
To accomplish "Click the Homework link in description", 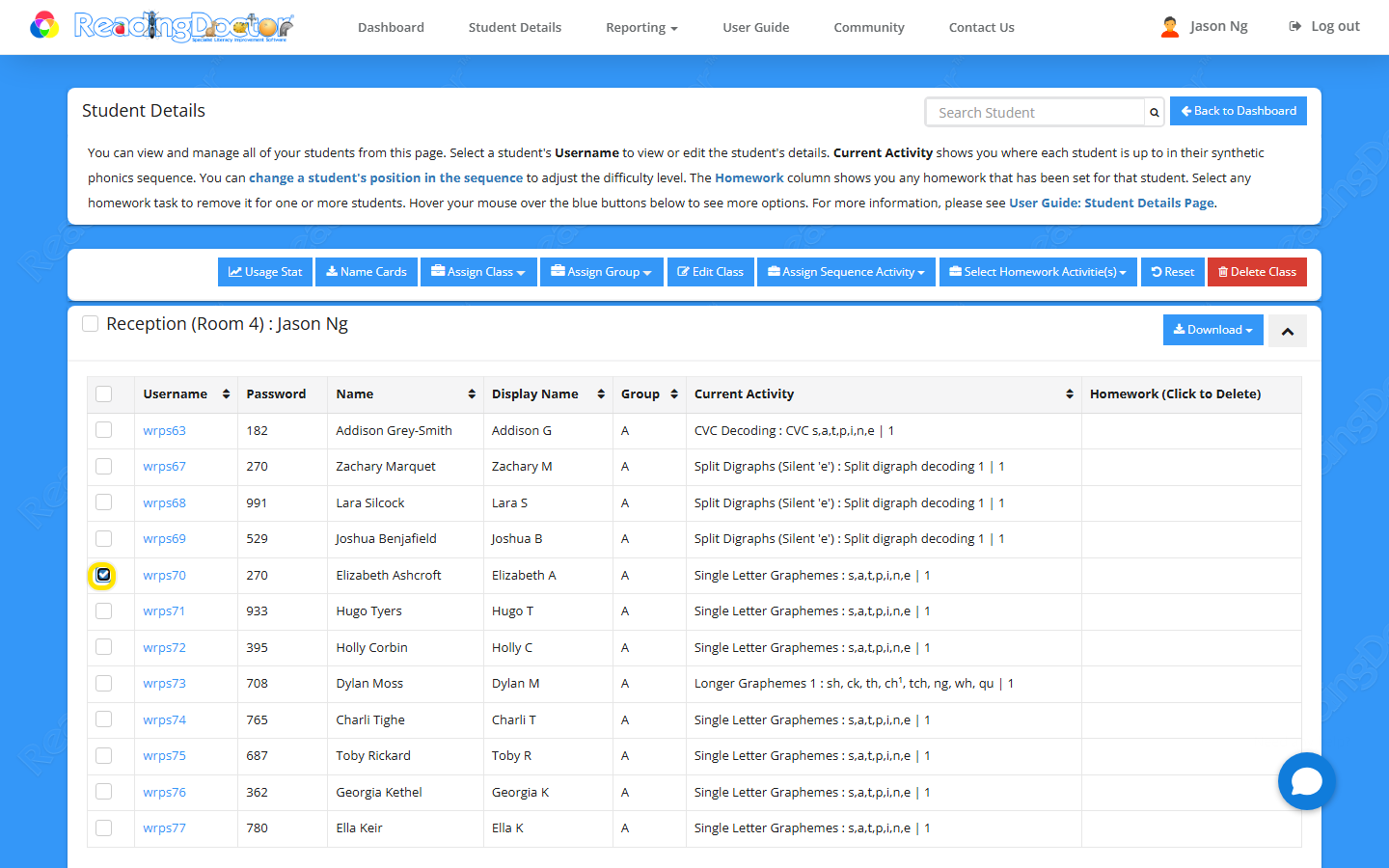I will click(749, 177).
